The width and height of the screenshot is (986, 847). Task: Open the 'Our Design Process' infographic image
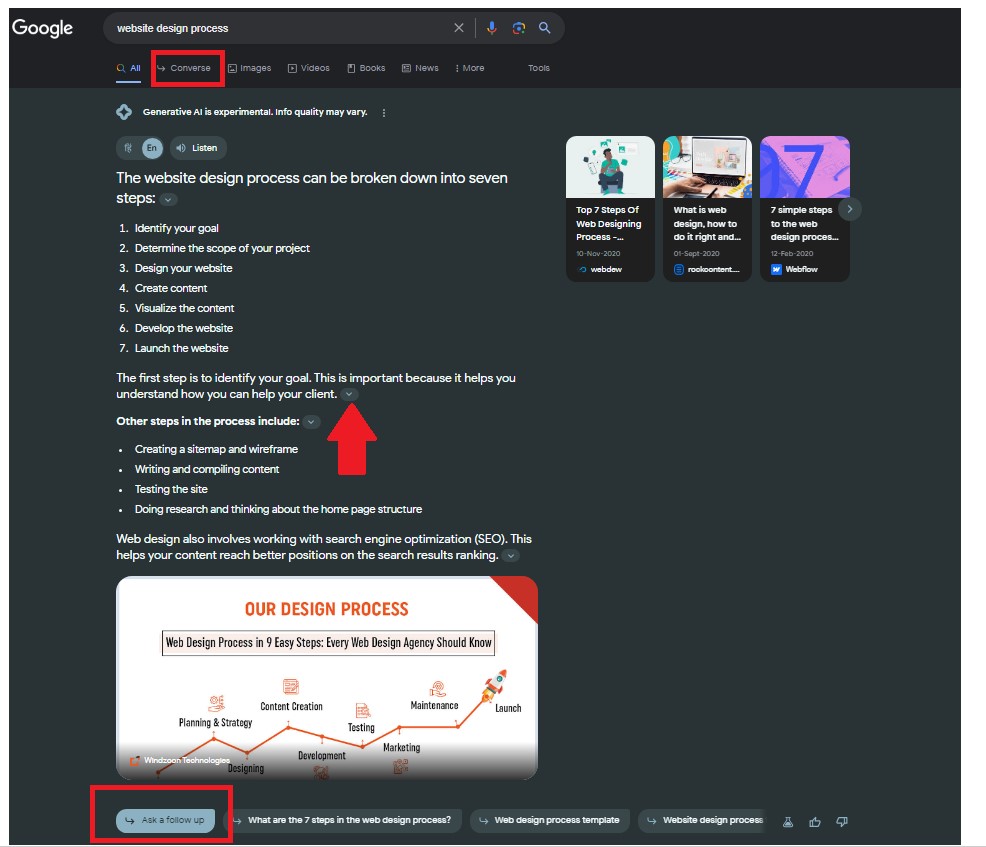(x=327, y=678)
